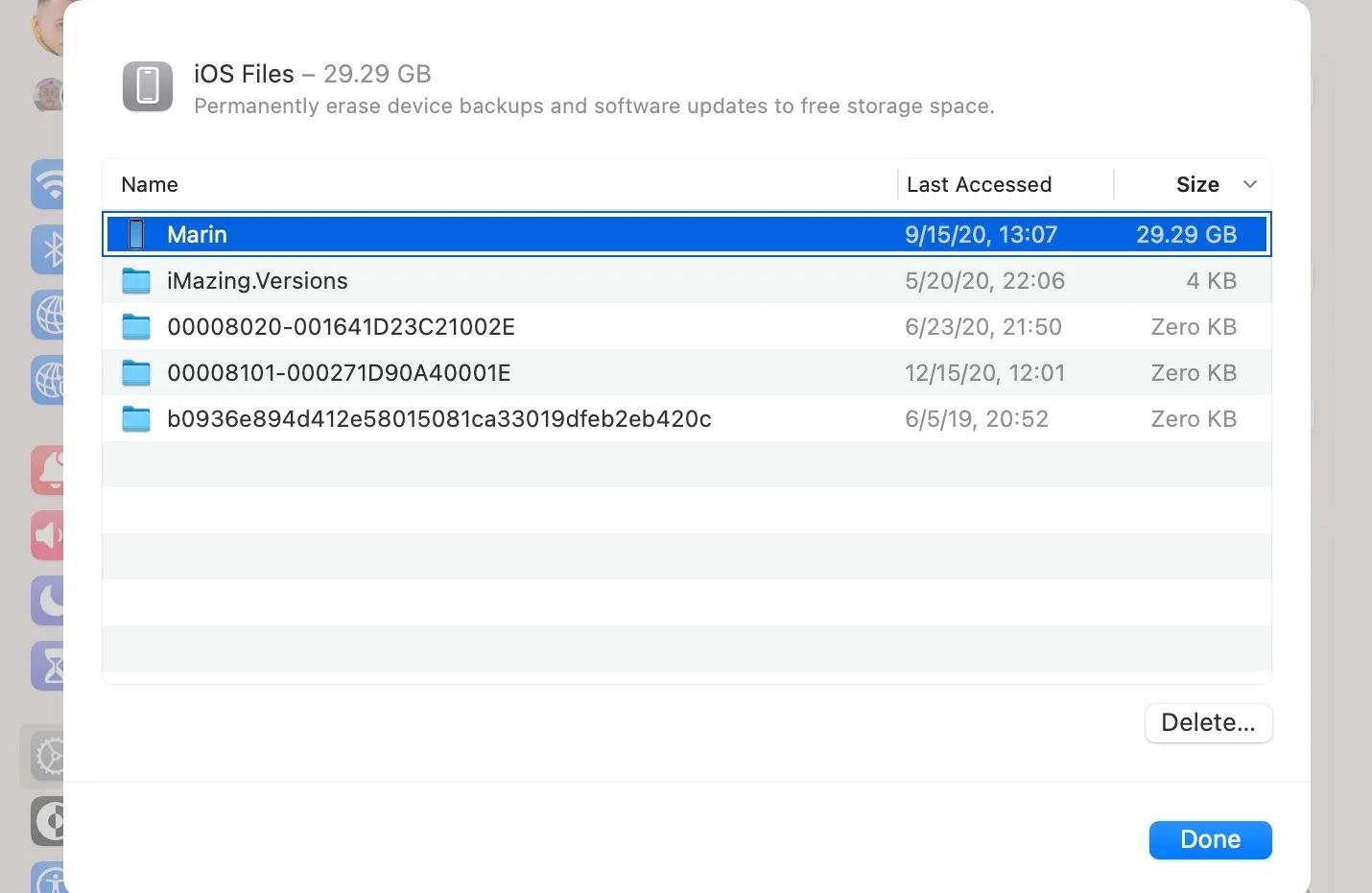Click the iOS Files device icon
The width and height of the screenshot is (1372, 893).
[148, 86]
